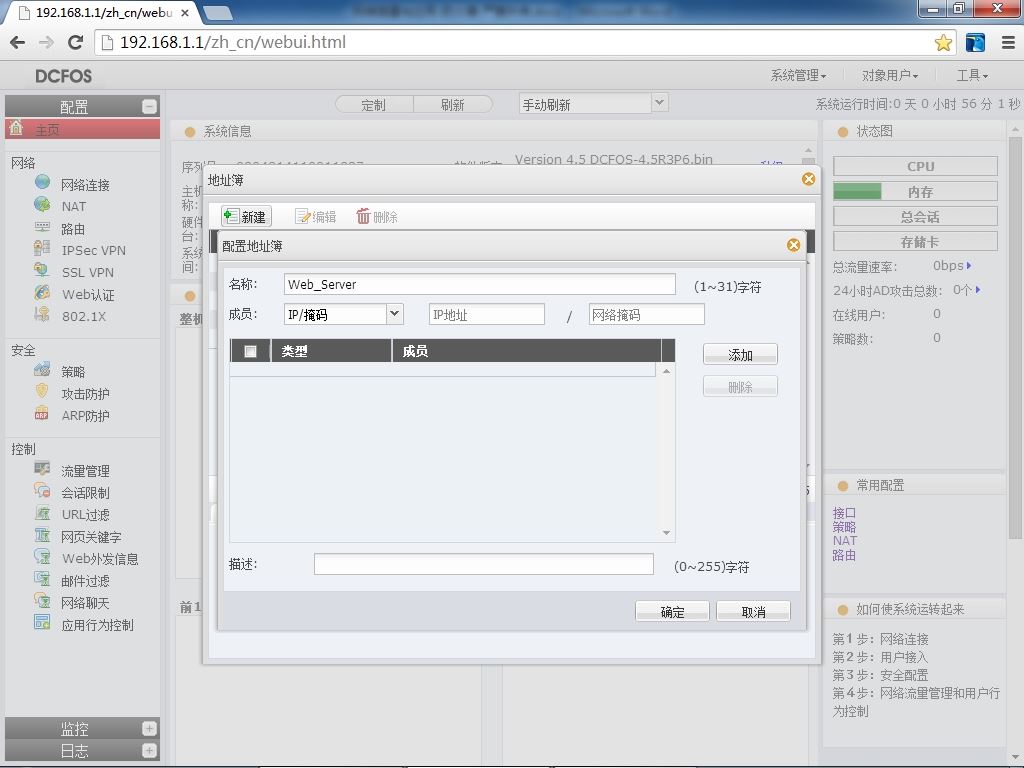Image resolution: width=1024 pixels, height=768 pixels.
Task: Collapse the 配置 sidebar section
Action: click(x=149, y=106)
